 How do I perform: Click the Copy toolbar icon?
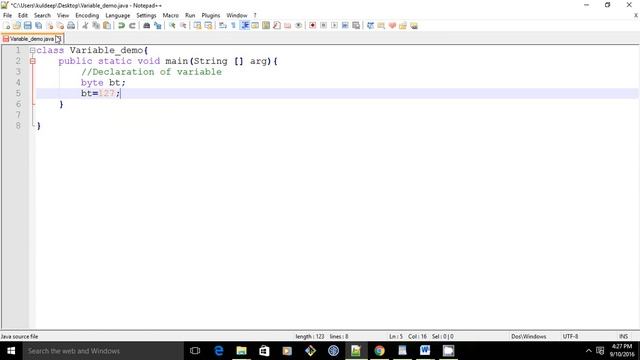(96, 25)
